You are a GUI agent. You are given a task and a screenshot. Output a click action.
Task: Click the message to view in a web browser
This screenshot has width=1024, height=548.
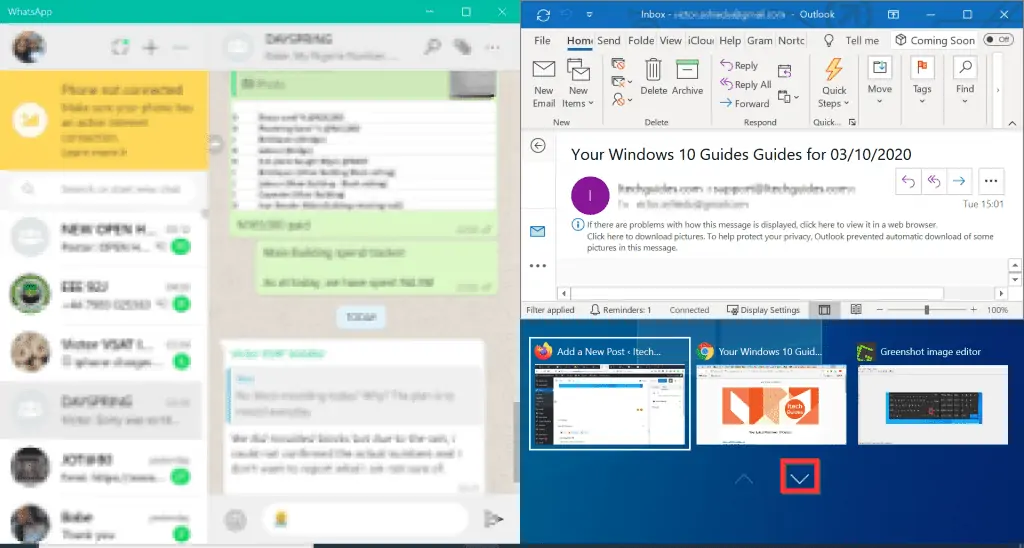[x=762, y=224]
